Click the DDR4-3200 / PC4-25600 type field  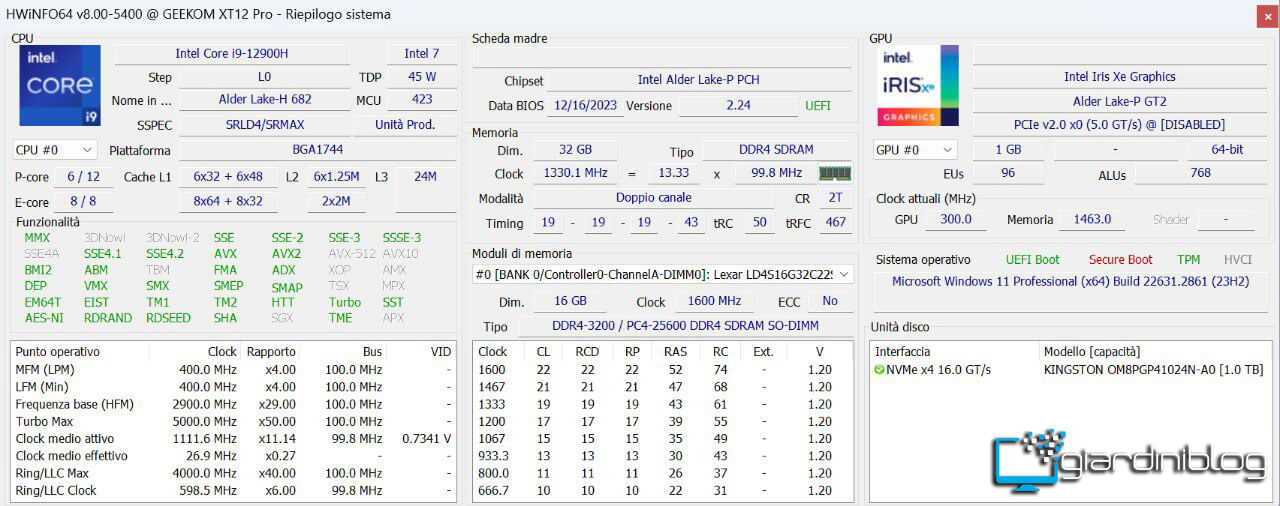click(x=685, y=326)
